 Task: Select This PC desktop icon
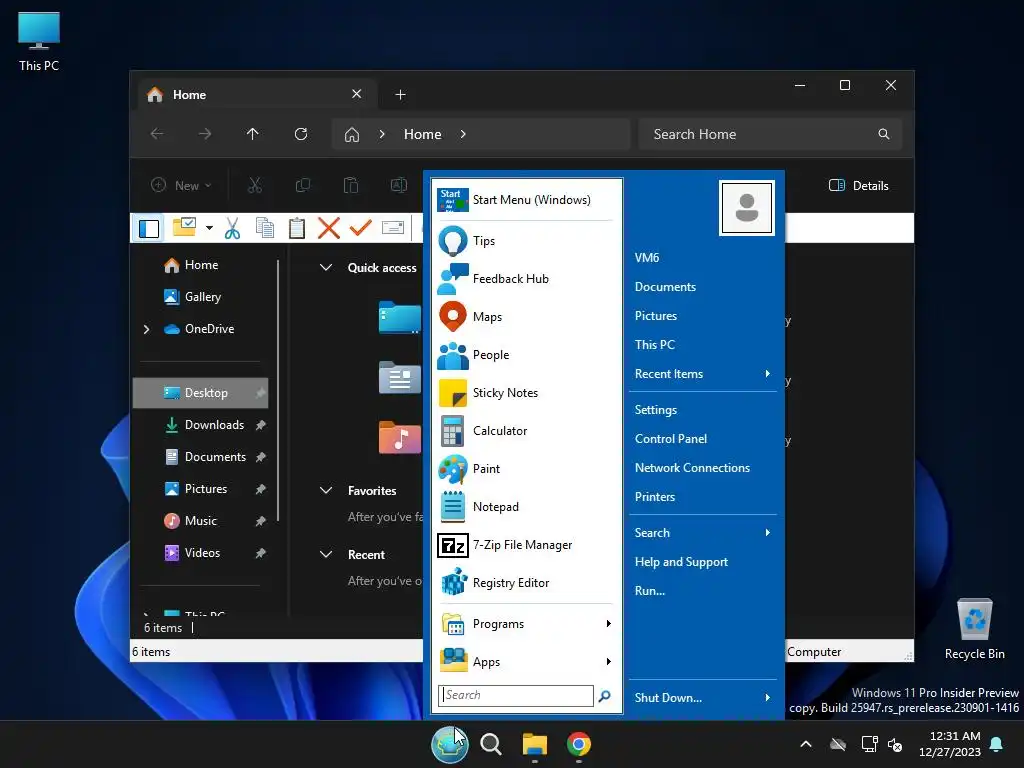(39, 41)
